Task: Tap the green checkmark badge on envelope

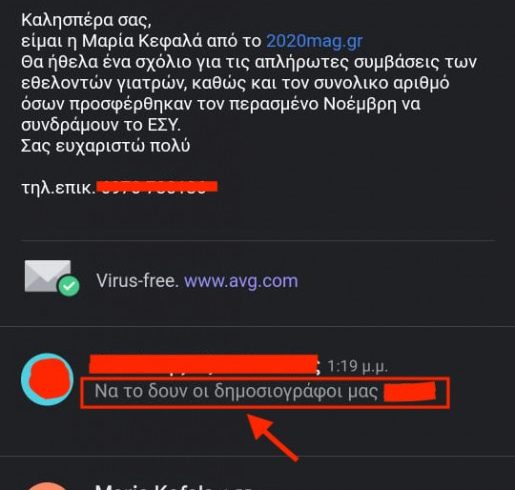Action: click(69, 286)
